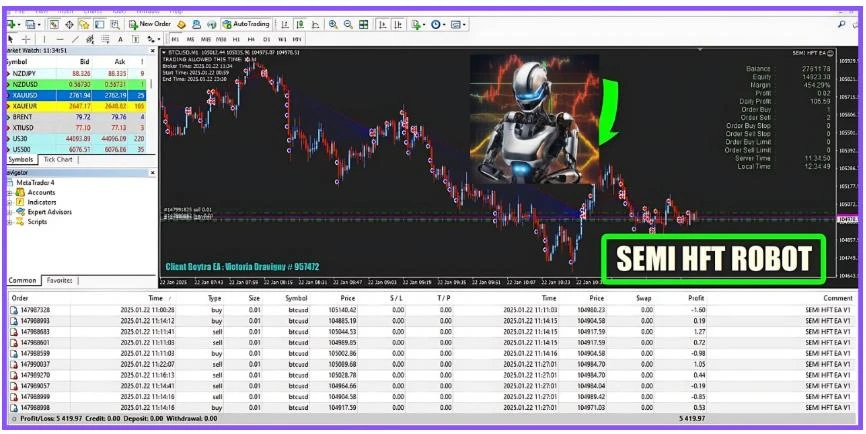Select the vertical line drawing tool
Image resolution: width=866 pixels, height=434 pixels.
[x=44, y=39]
